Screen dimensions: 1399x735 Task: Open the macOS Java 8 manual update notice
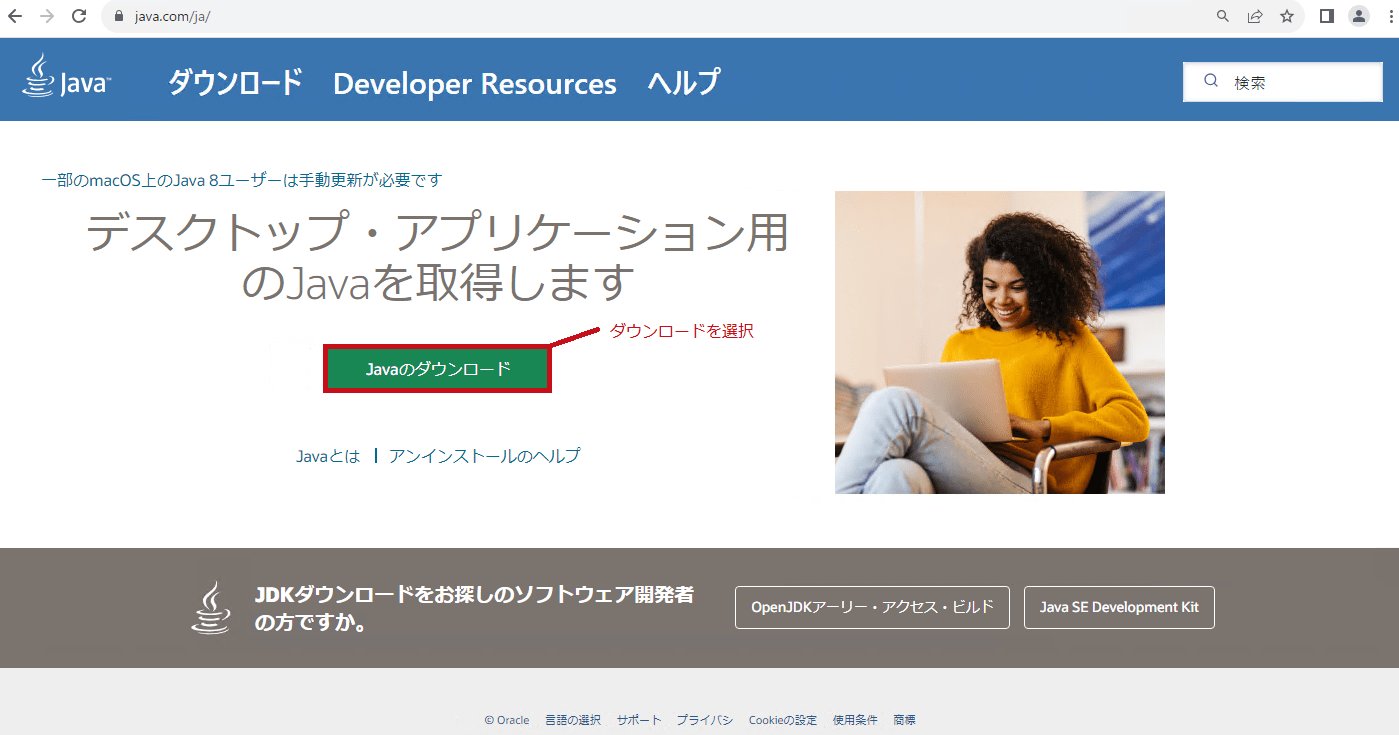coord(242,180)
